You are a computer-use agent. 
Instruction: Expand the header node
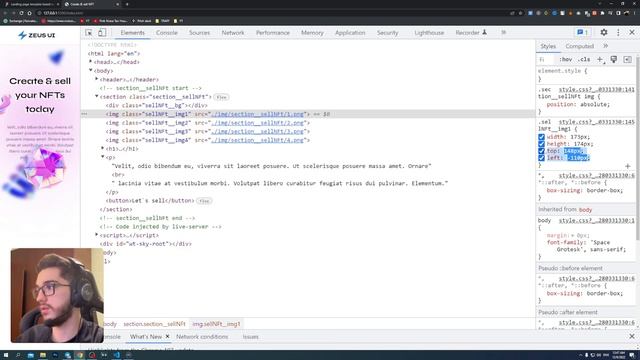[x=97, y=79]
